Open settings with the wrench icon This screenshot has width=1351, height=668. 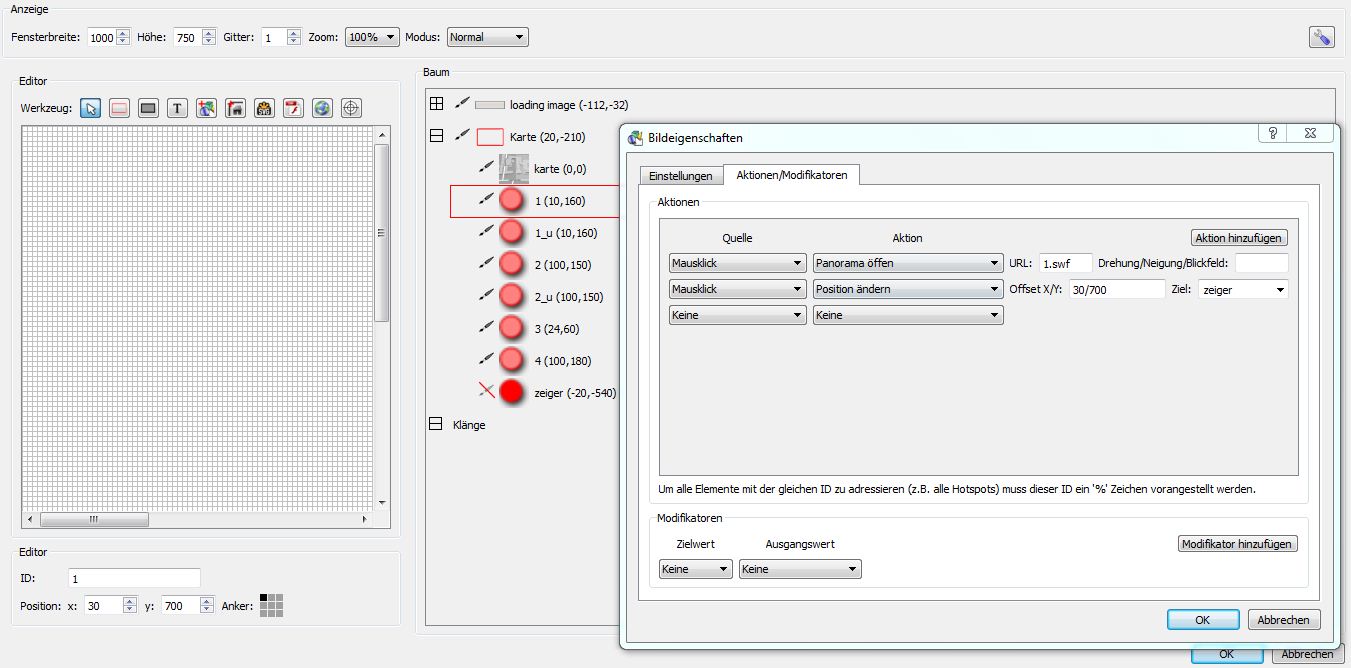point(1321,37)
